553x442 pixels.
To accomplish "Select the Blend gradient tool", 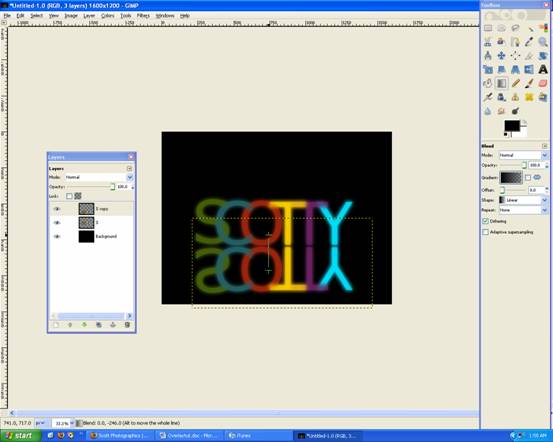I will point(502,83).
